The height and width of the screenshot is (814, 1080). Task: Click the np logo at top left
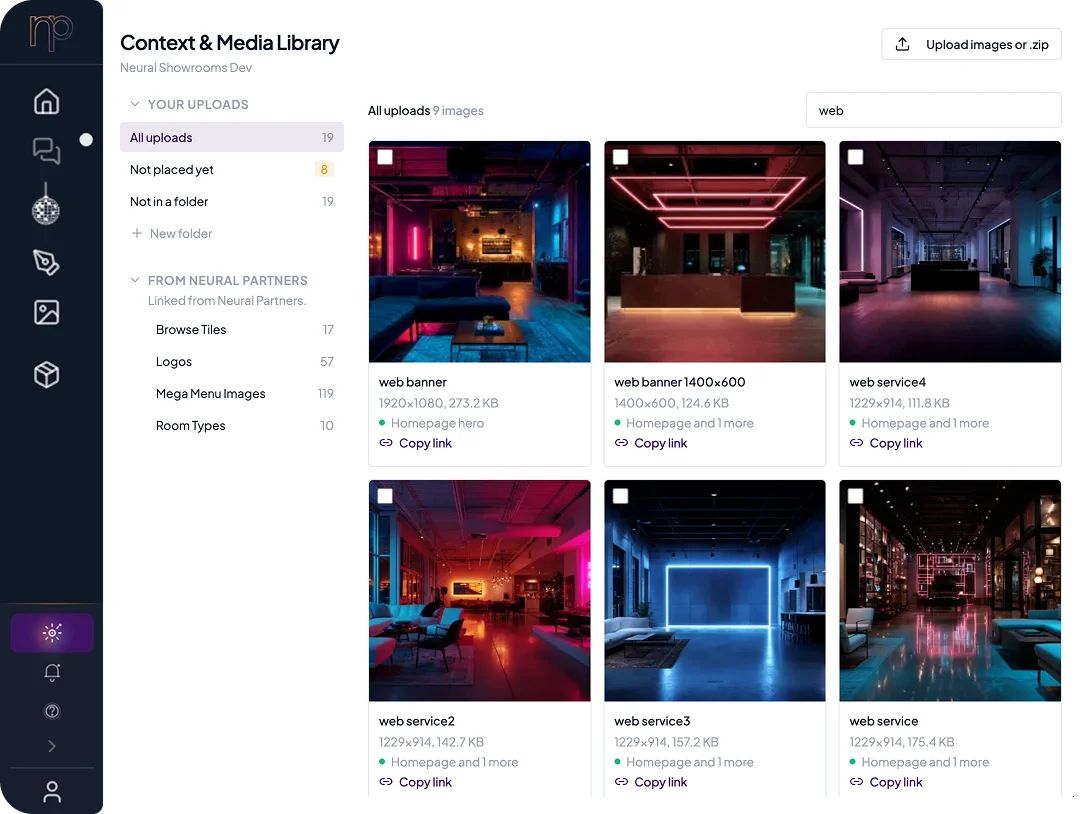click(51, 32)
